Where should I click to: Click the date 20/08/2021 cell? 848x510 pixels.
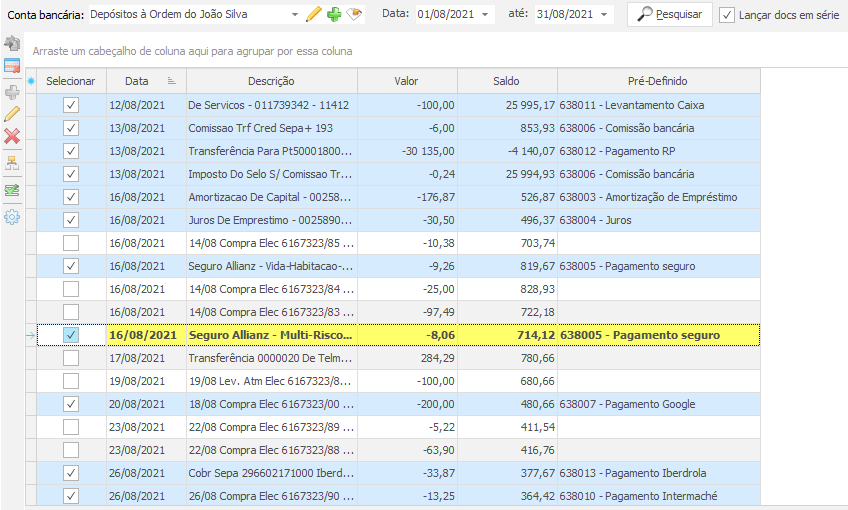pos(147,404)
